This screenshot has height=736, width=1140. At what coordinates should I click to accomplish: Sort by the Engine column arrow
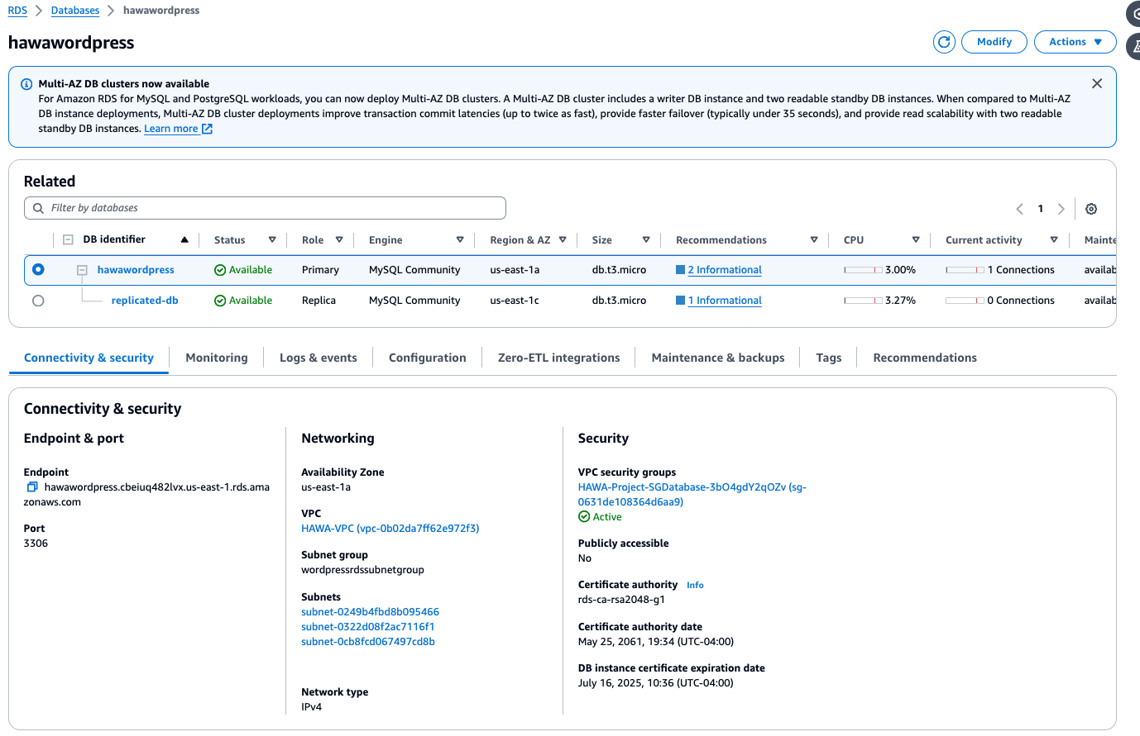(x=459, y=240)
